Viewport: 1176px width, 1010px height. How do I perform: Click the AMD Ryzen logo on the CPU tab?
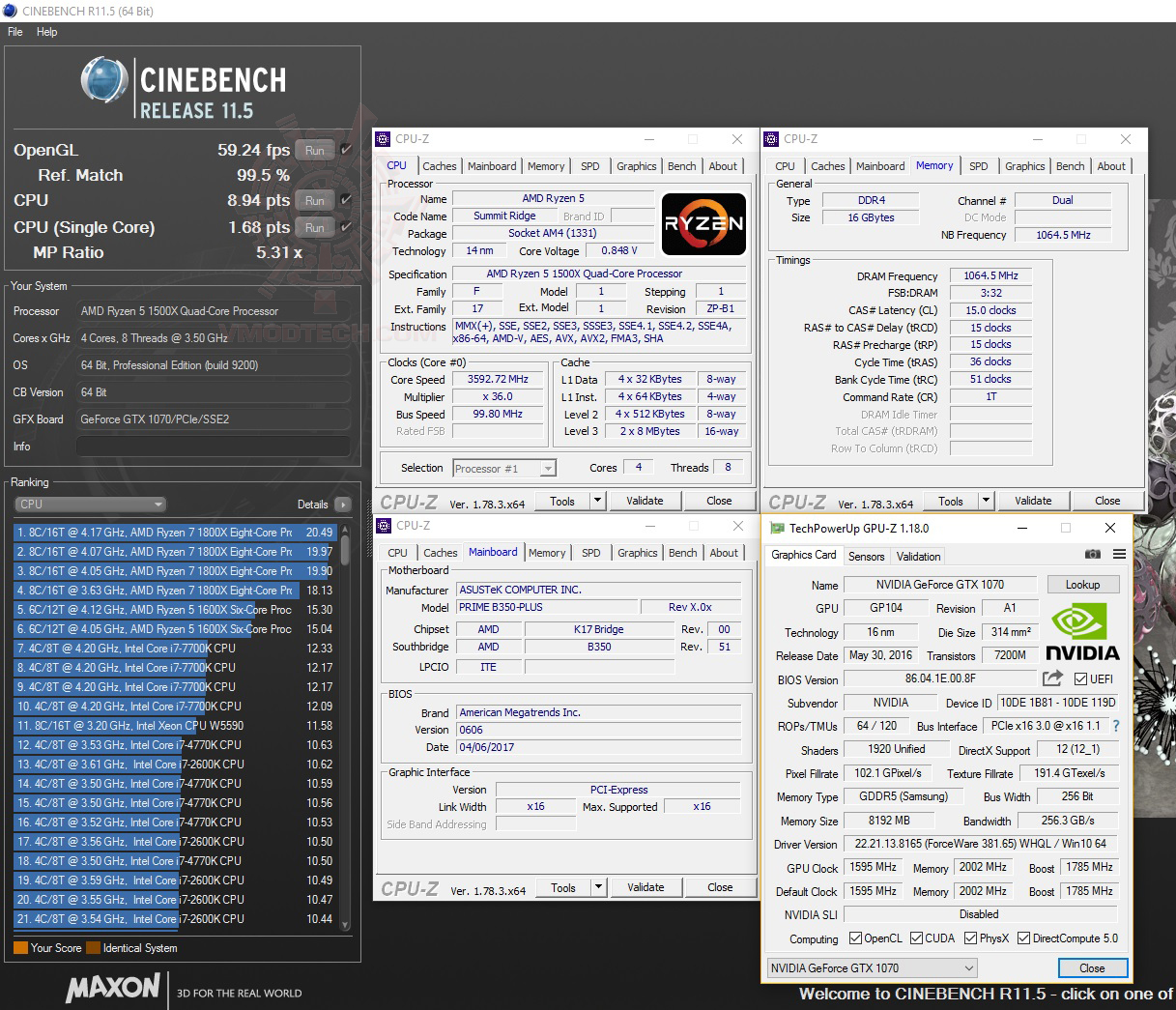click(703, 224)
